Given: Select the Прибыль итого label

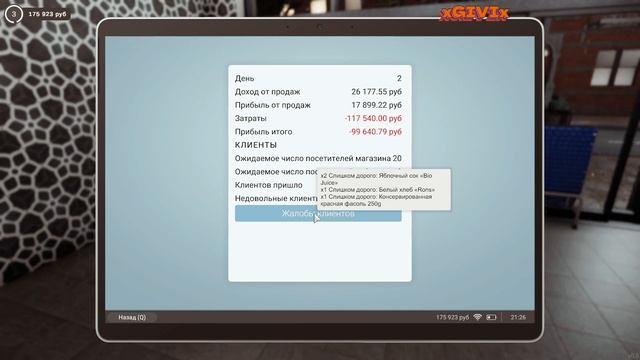Looking at the screenshot, I should click(263, 132).
